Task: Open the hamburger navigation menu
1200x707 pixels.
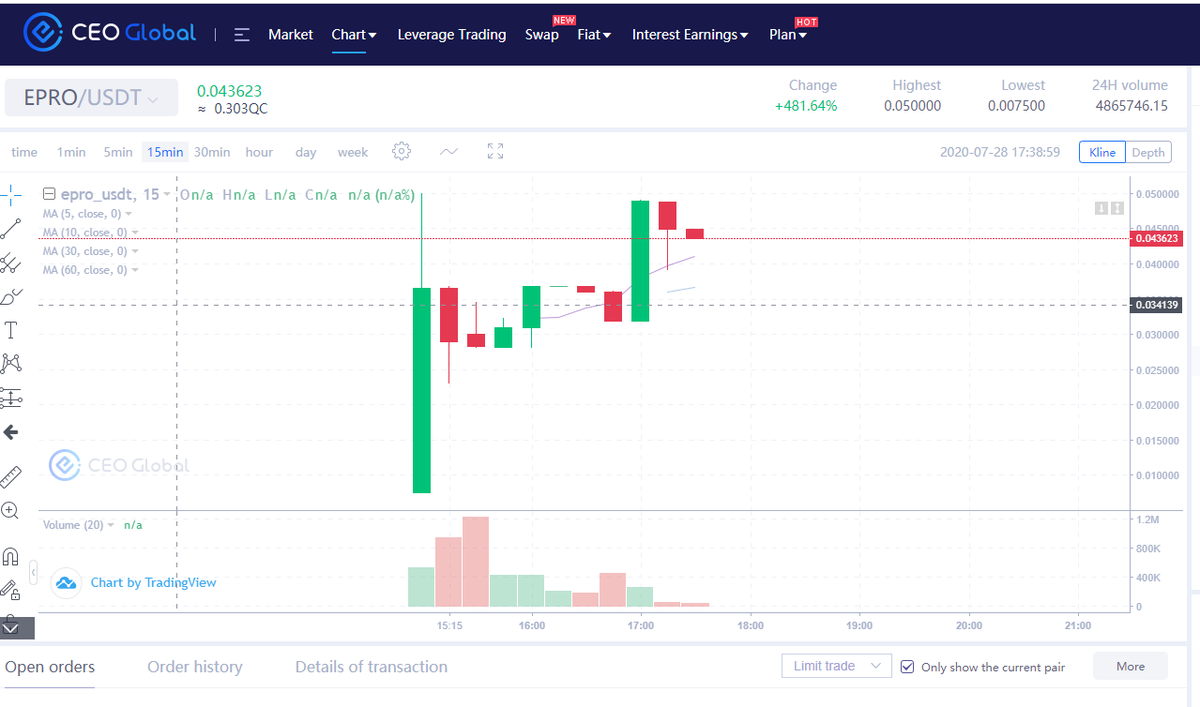Action: [x=242, y=34]
